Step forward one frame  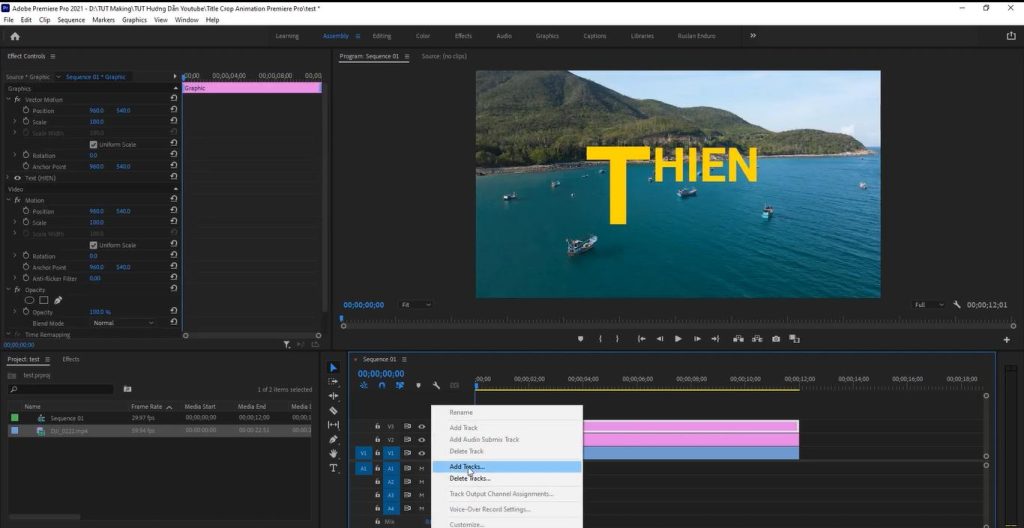[x=697, y=338]
